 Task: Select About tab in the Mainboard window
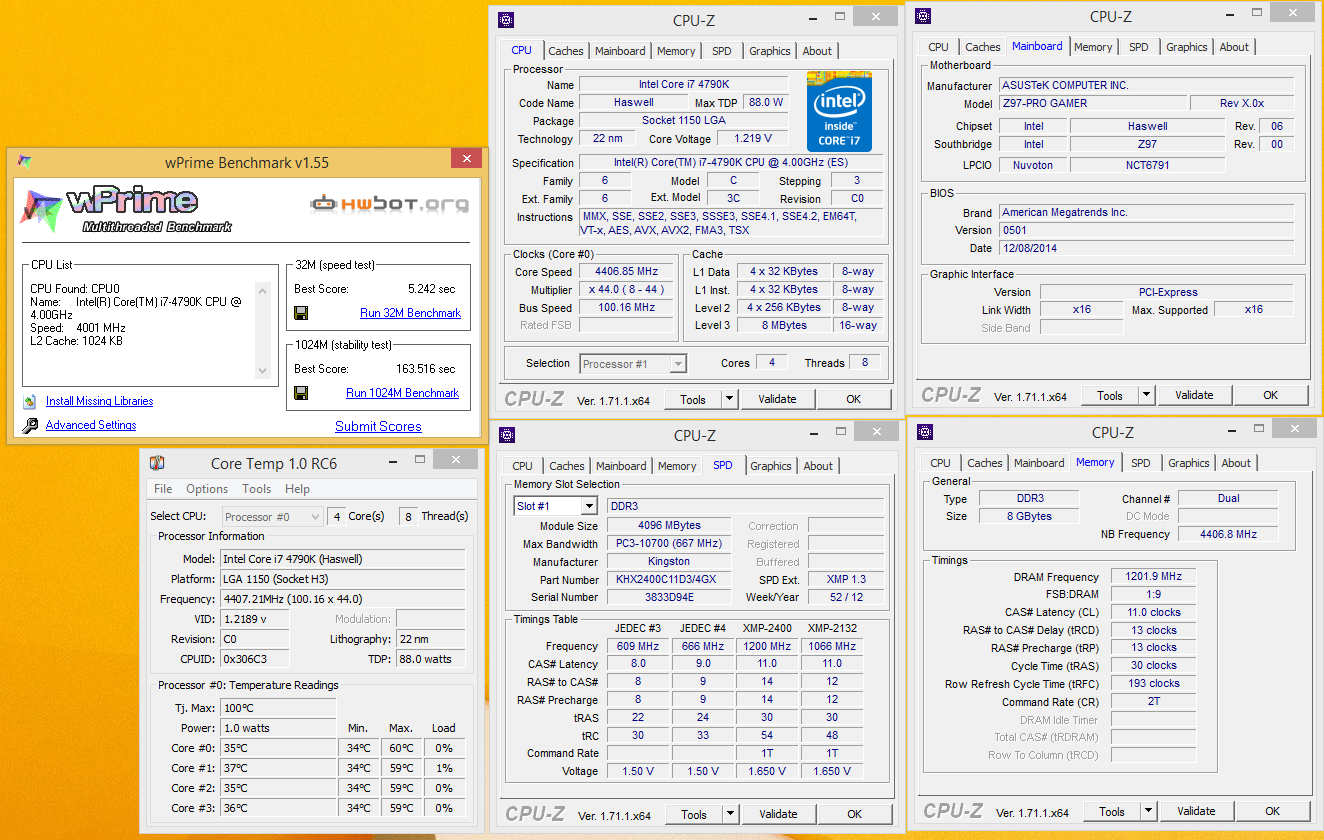click(1234, 47)
